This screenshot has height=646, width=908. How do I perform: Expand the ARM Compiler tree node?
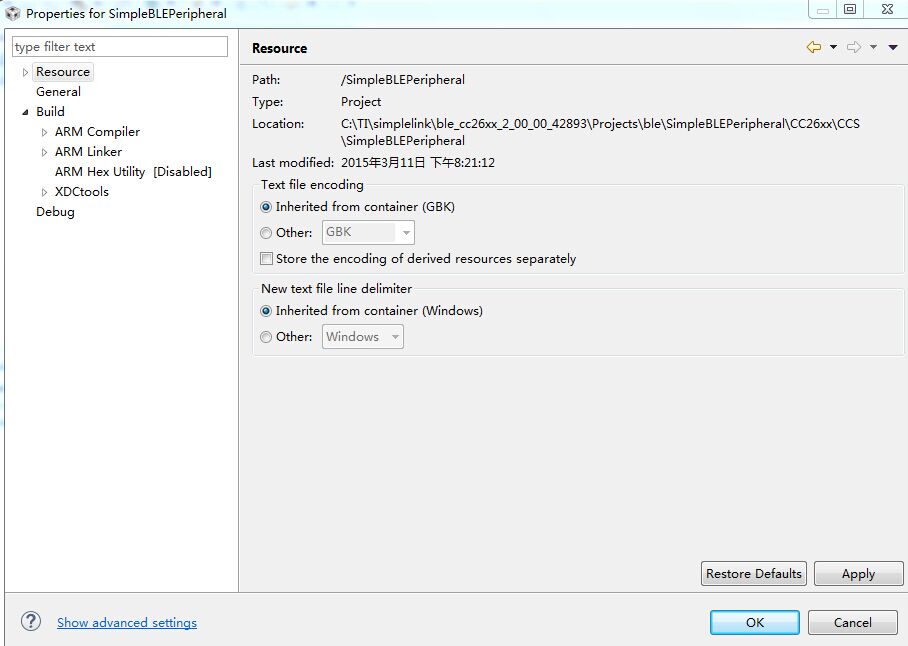[x=44, y=132]
